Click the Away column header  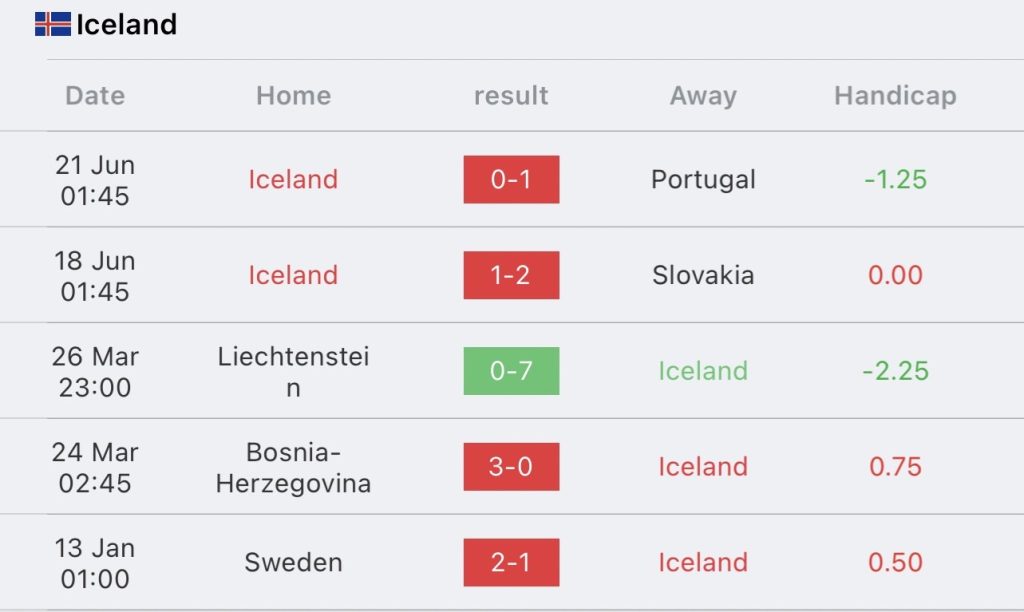tap(703, 96)
